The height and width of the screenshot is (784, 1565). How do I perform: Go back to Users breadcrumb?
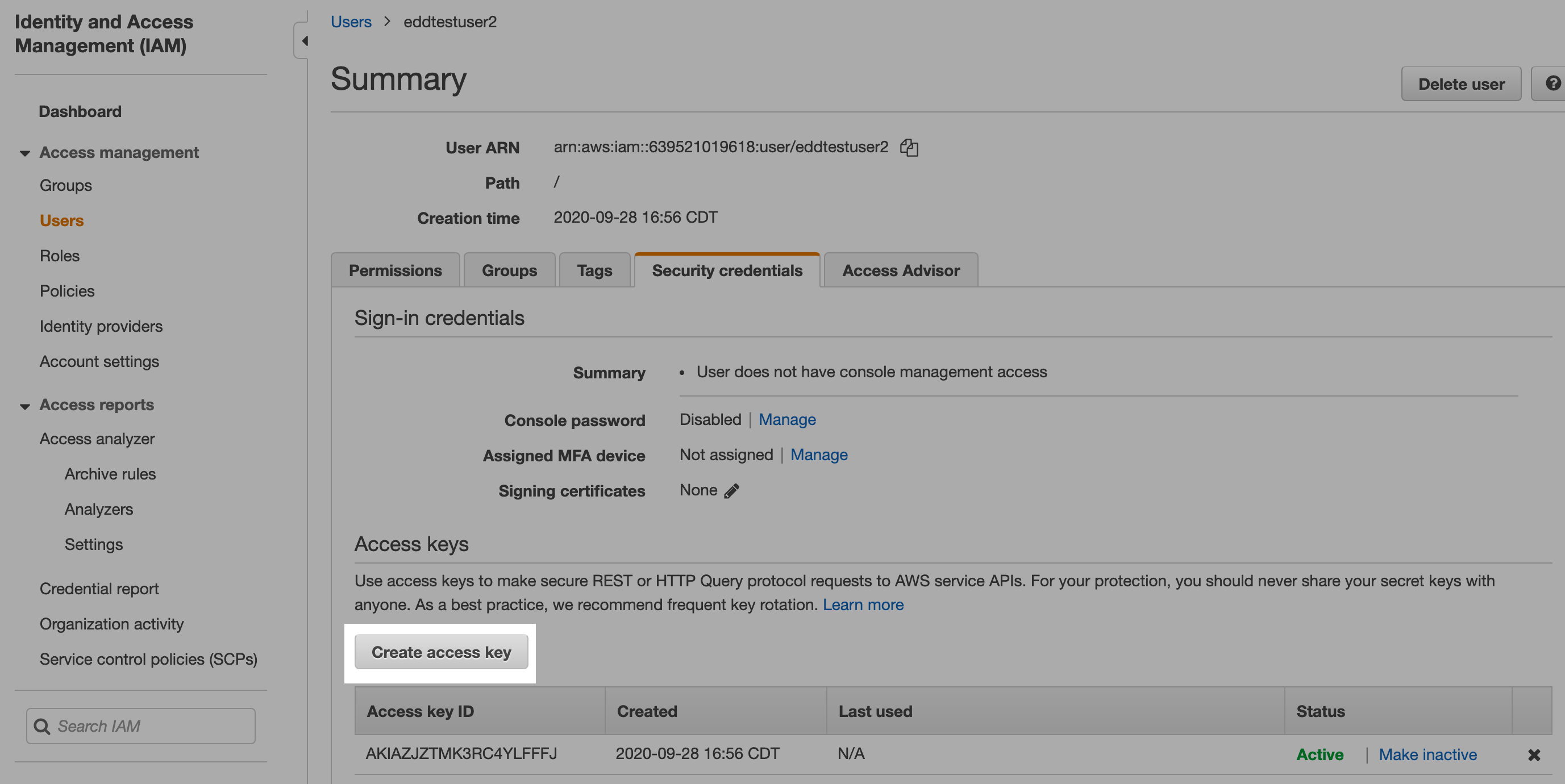[x=351, y=22]
